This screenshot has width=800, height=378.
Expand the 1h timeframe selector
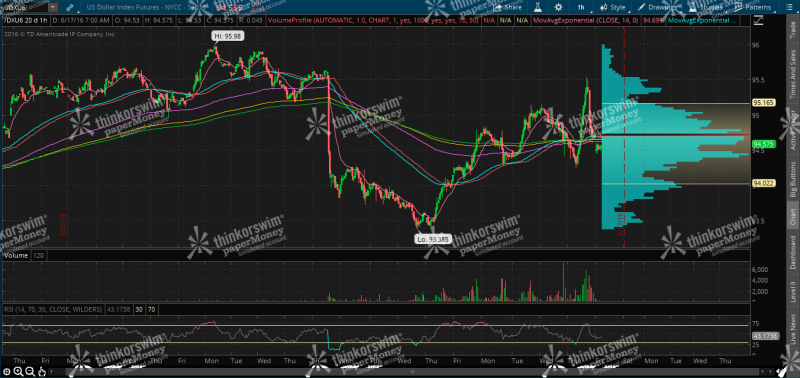click(581, 7)
